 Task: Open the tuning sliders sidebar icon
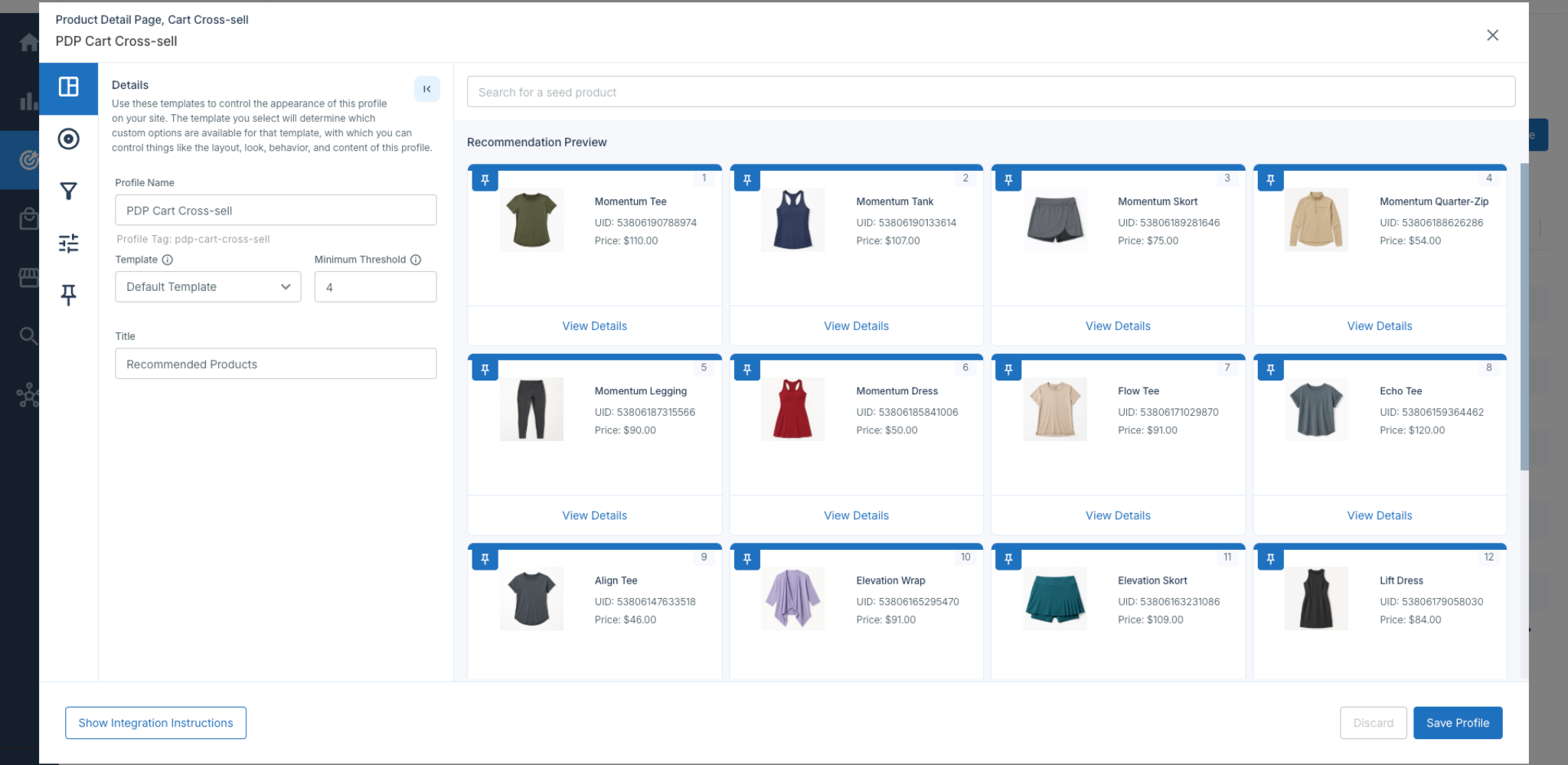click(69, 244)
